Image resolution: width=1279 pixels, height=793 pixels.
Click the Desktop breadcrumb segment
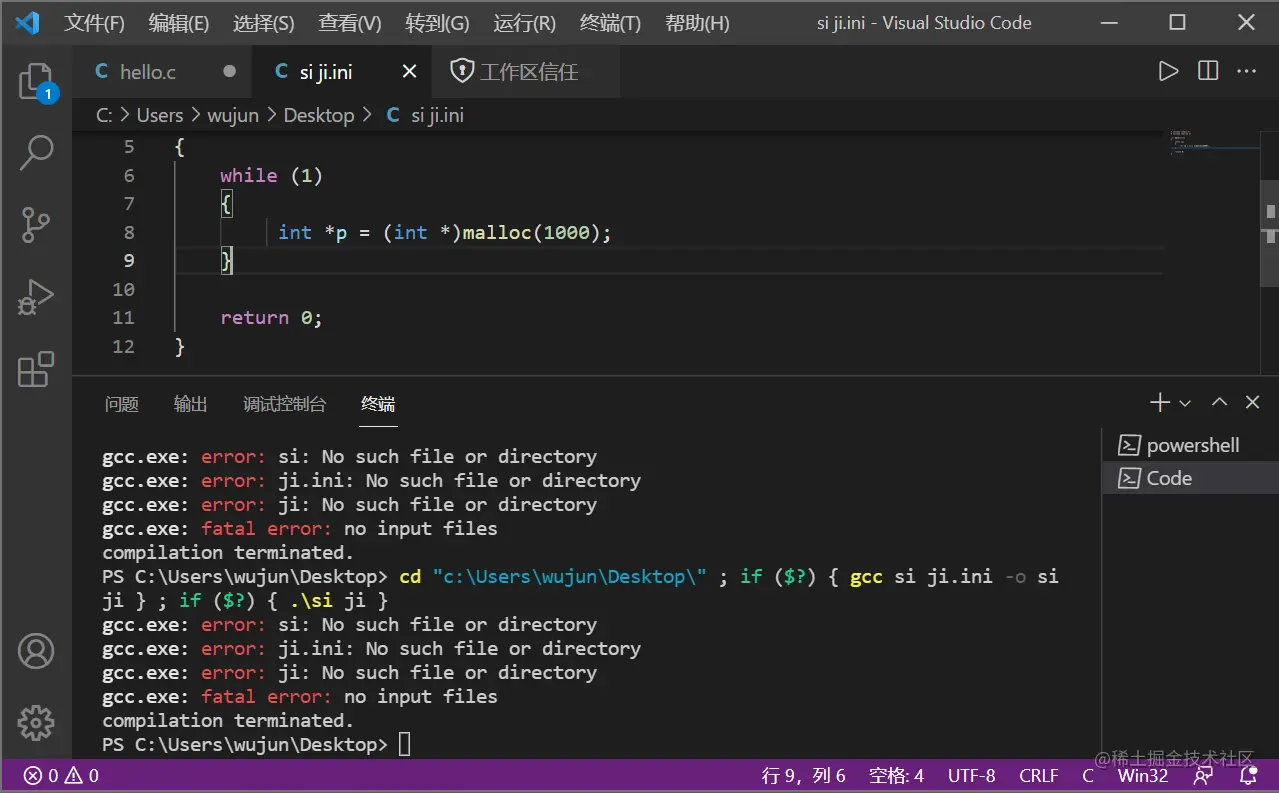pos(319,115)
